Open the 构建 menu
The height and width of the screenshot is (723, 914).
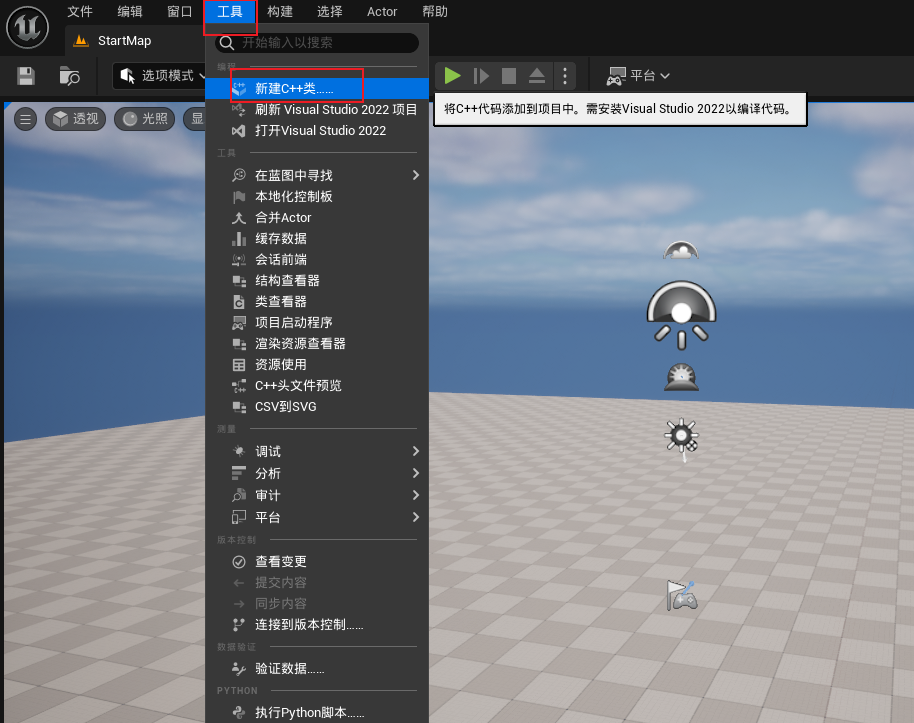pos(281,11)
